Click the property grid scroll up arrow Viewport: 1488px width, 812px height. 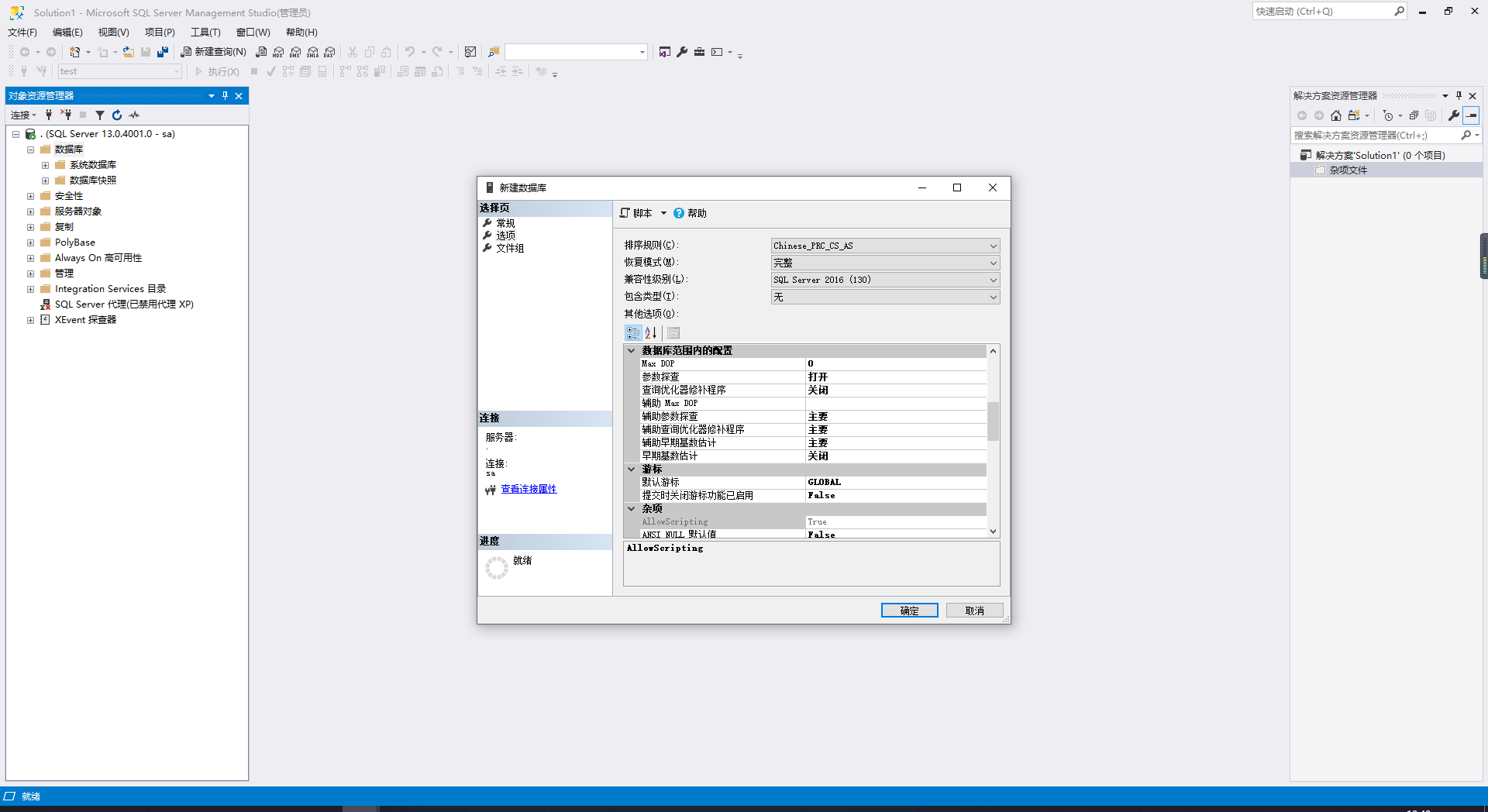pyautogui.click(x=993, y=351)
